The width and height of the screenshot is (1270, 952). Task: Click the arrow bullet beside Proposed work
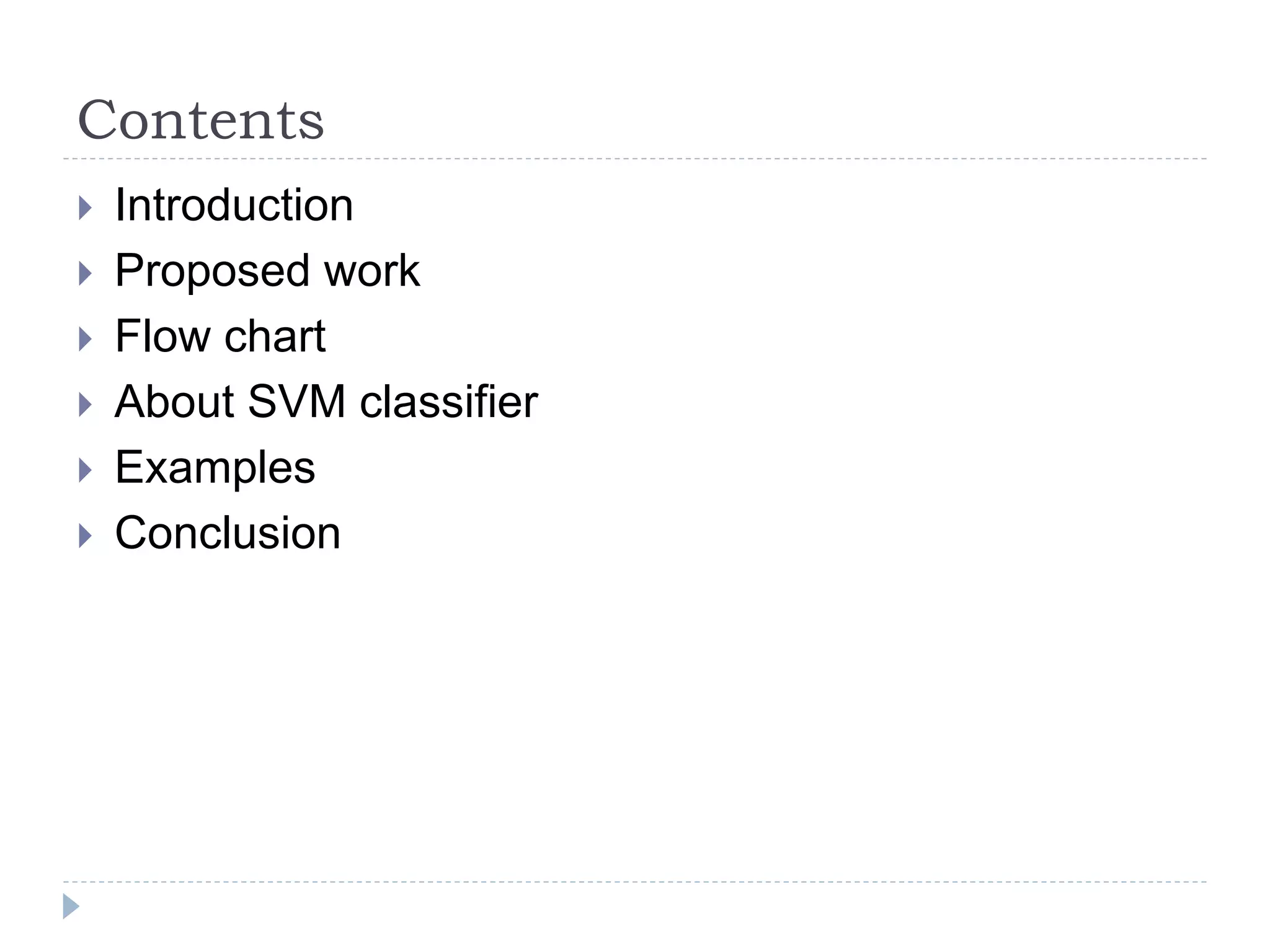[x=86, y=273]
